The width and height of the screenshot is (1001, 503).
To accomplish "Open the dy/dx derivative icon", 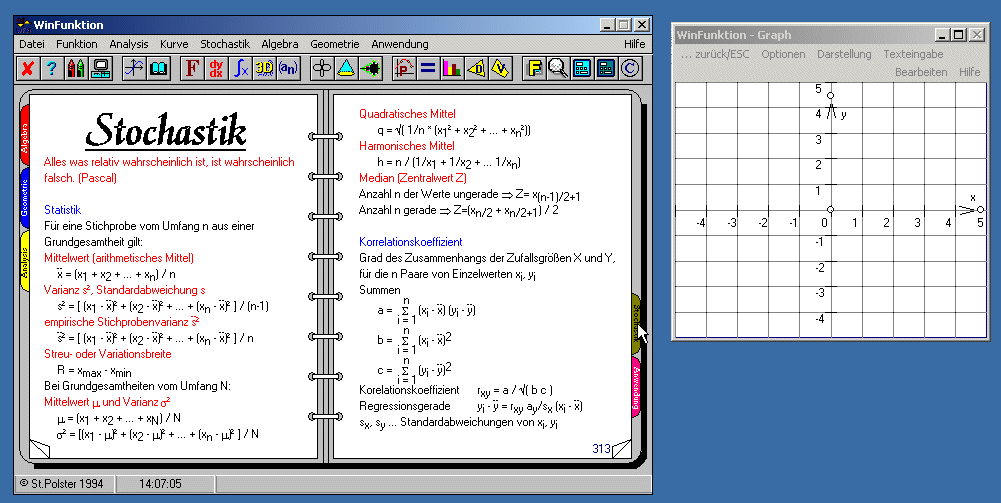I will 216,68.
